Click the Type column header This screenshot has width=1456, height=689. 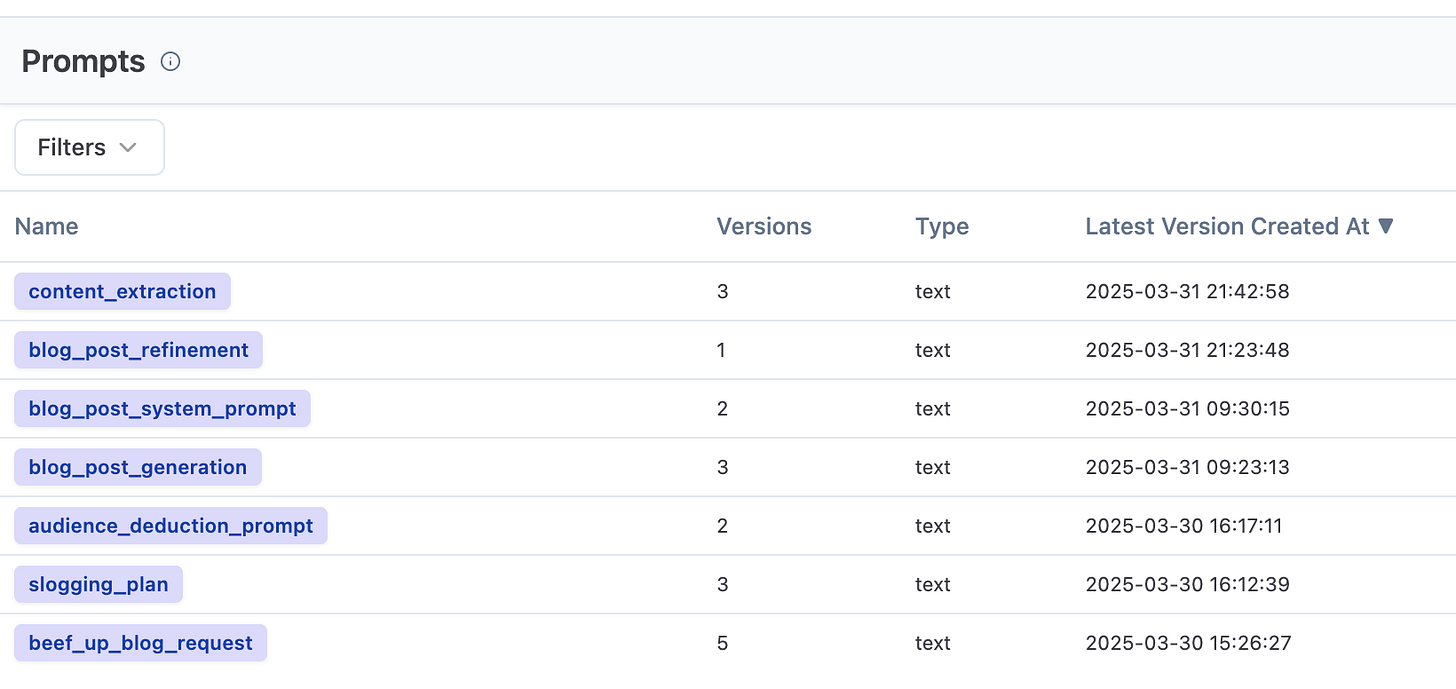click(942, 226)
